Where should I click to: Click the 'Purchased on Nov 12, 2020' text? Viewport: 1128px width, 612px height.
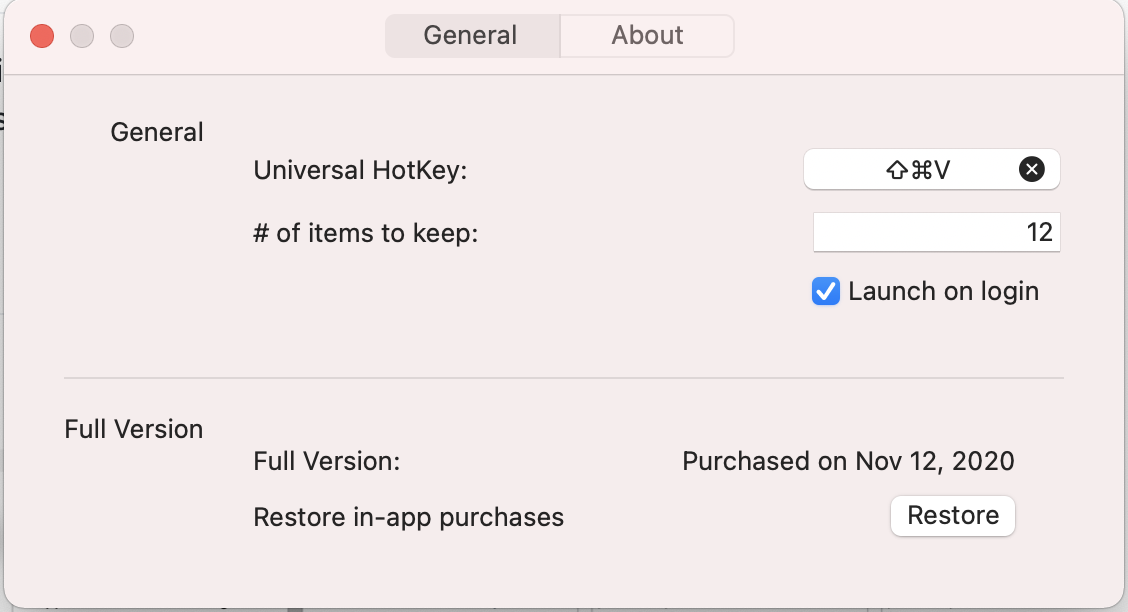click(x=848, y=461)
